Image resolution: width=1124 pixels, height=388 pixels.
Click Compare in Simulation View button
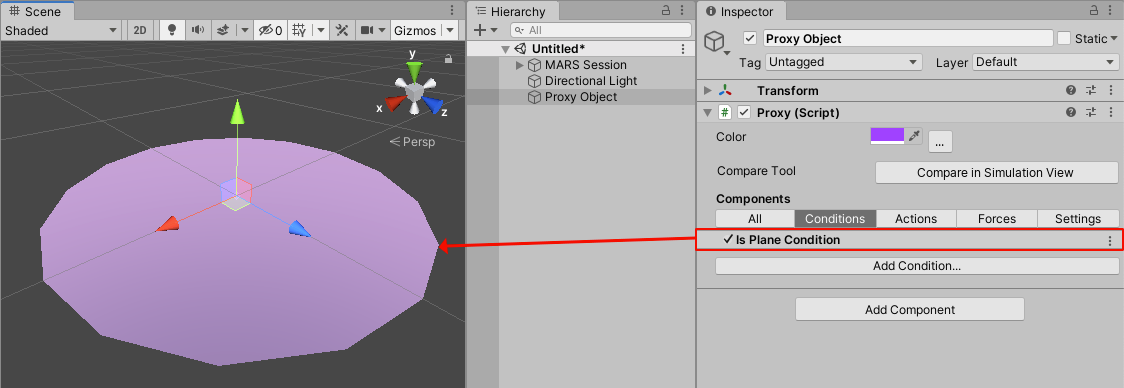(996, 172)
